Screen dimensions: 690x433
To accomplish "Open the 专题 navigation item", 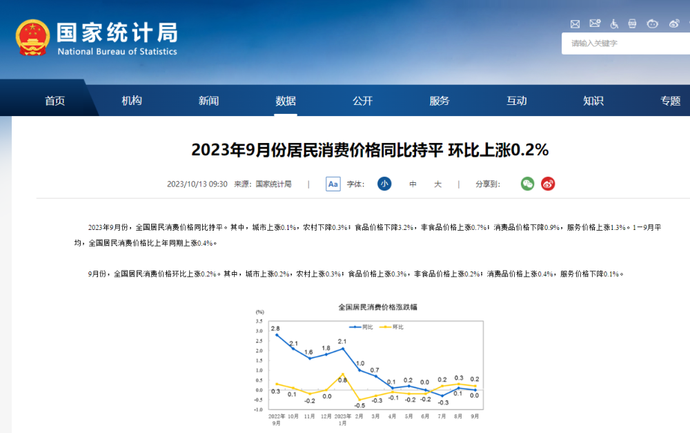I will (x=670, y=101).
